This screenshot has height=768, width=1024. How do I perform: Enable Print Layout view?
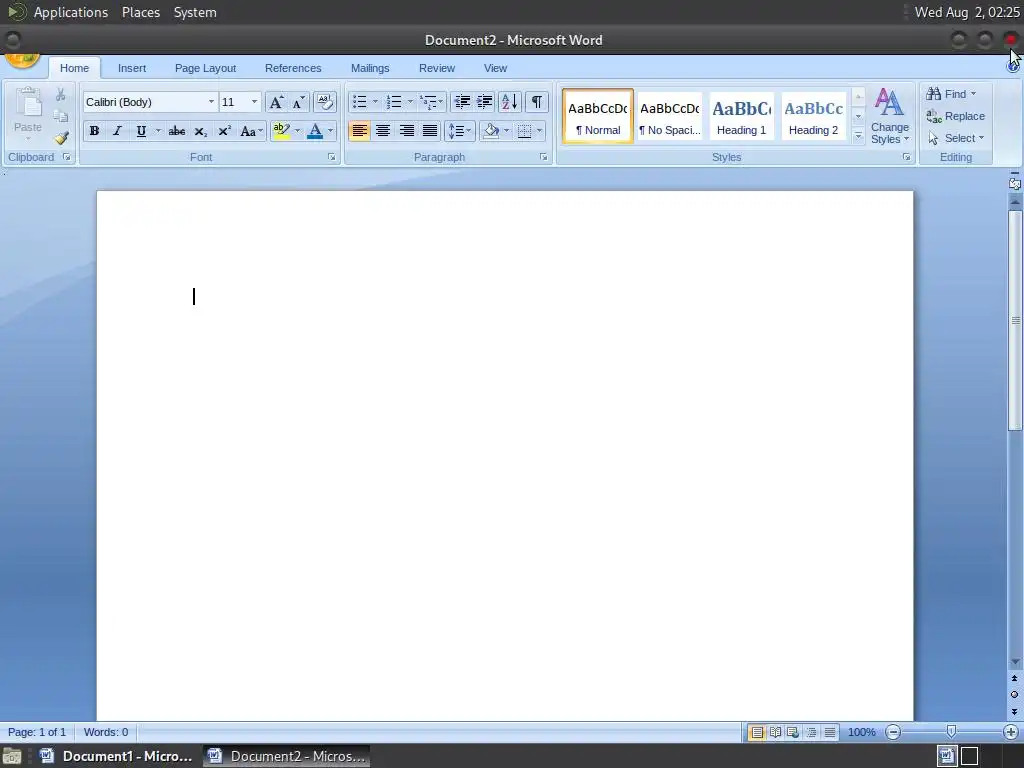point(757,732)
